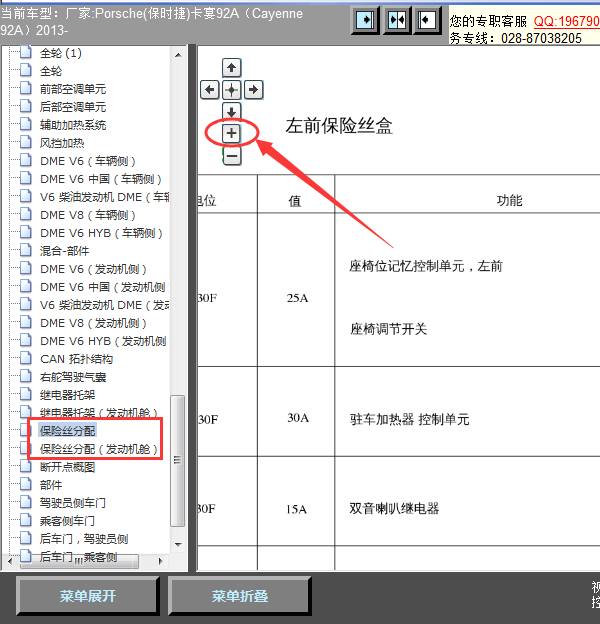Select tree item 后部空调单元

pyautogui.click(x=73, y=107)
